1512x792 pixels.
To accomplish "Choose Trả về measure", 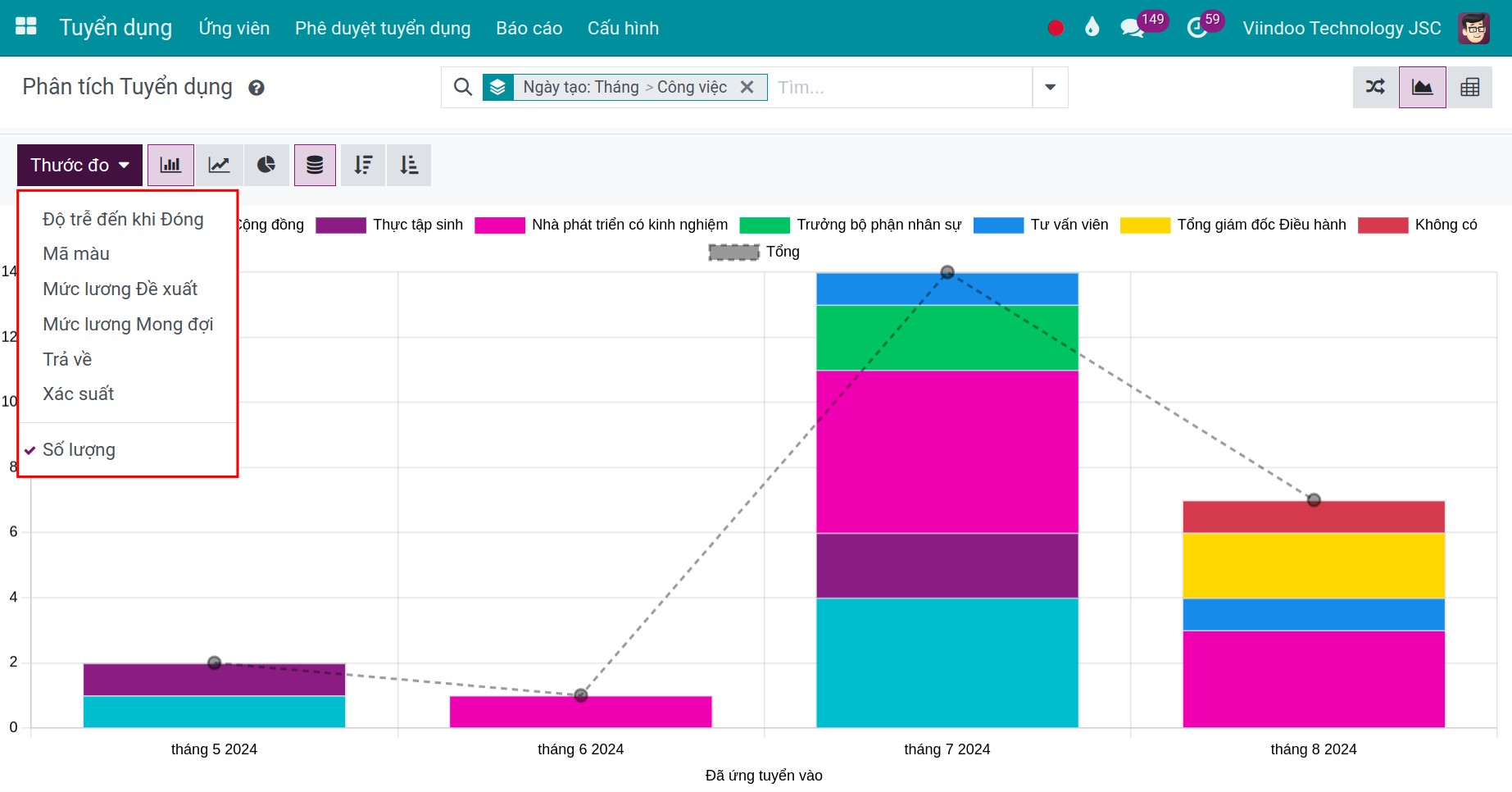I will (67, 359).
